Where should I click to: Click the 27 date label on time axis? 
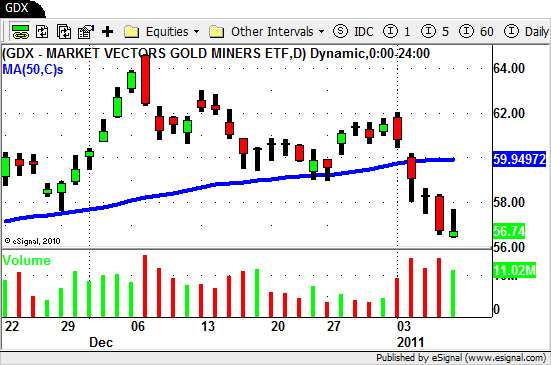point(333,326)
